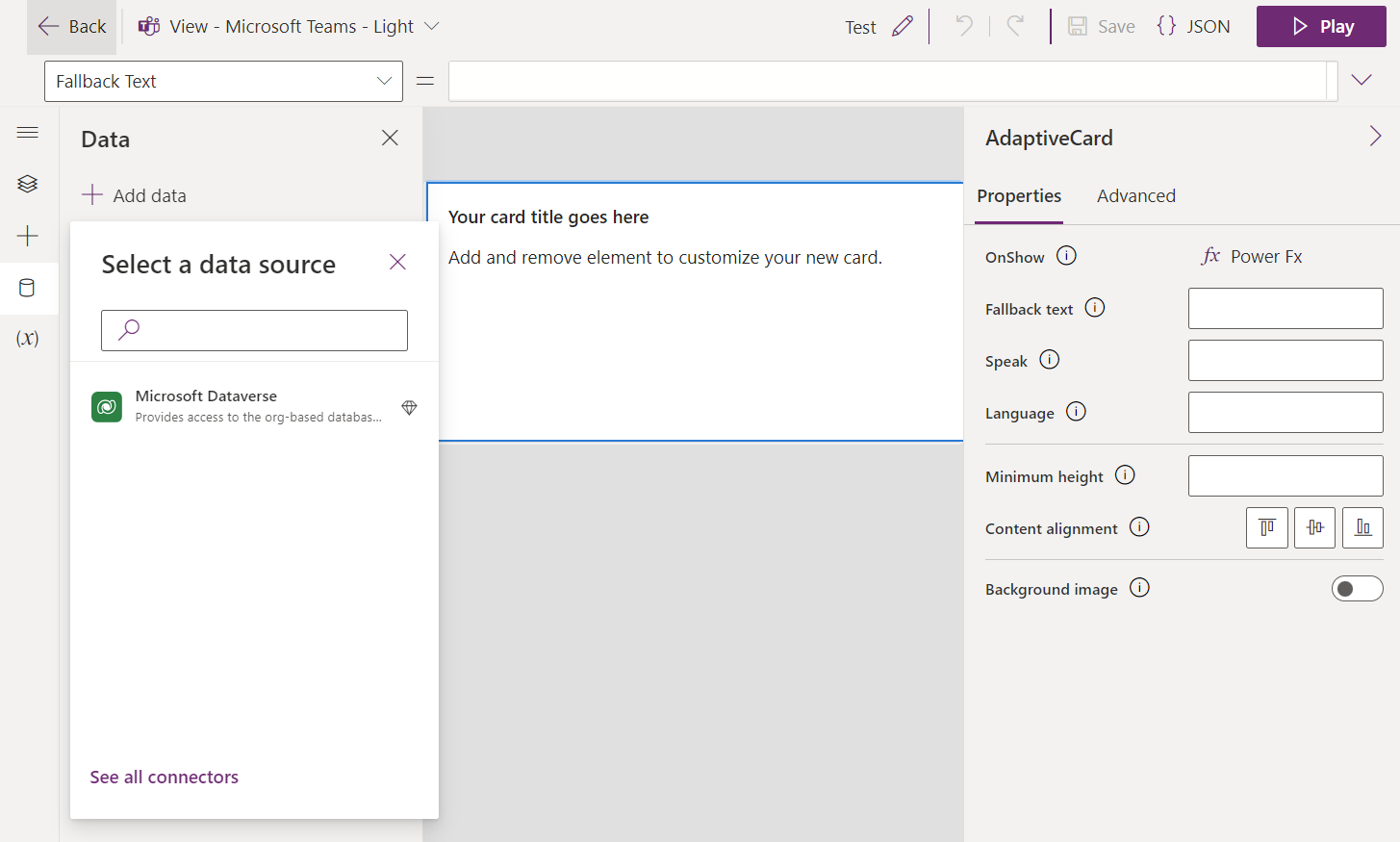Open the Tree view panel
This screenshot has width=1400, height=842.
(28, 183)
